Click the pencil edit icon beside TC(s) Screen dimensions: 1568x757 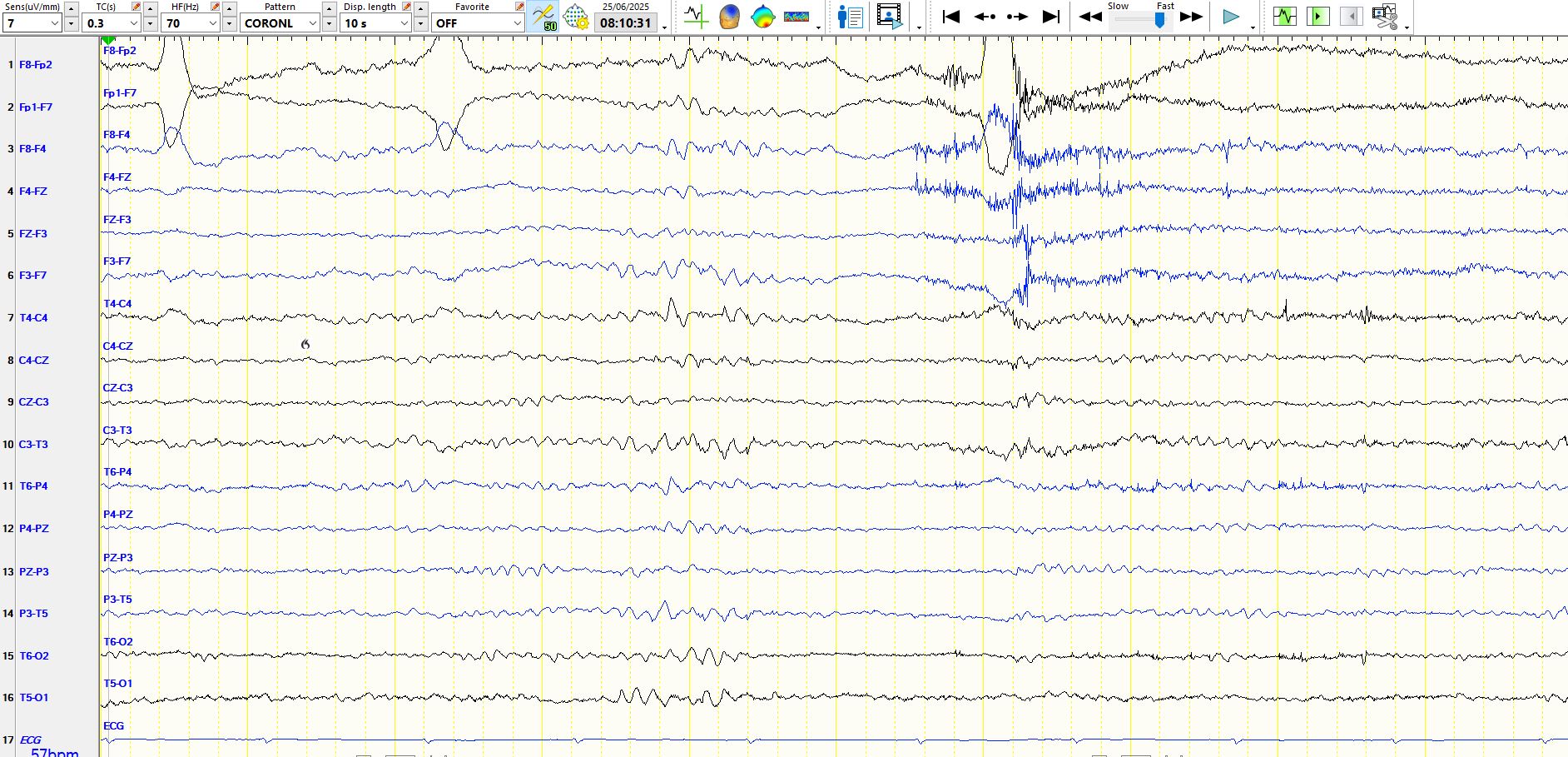(136, 7)
